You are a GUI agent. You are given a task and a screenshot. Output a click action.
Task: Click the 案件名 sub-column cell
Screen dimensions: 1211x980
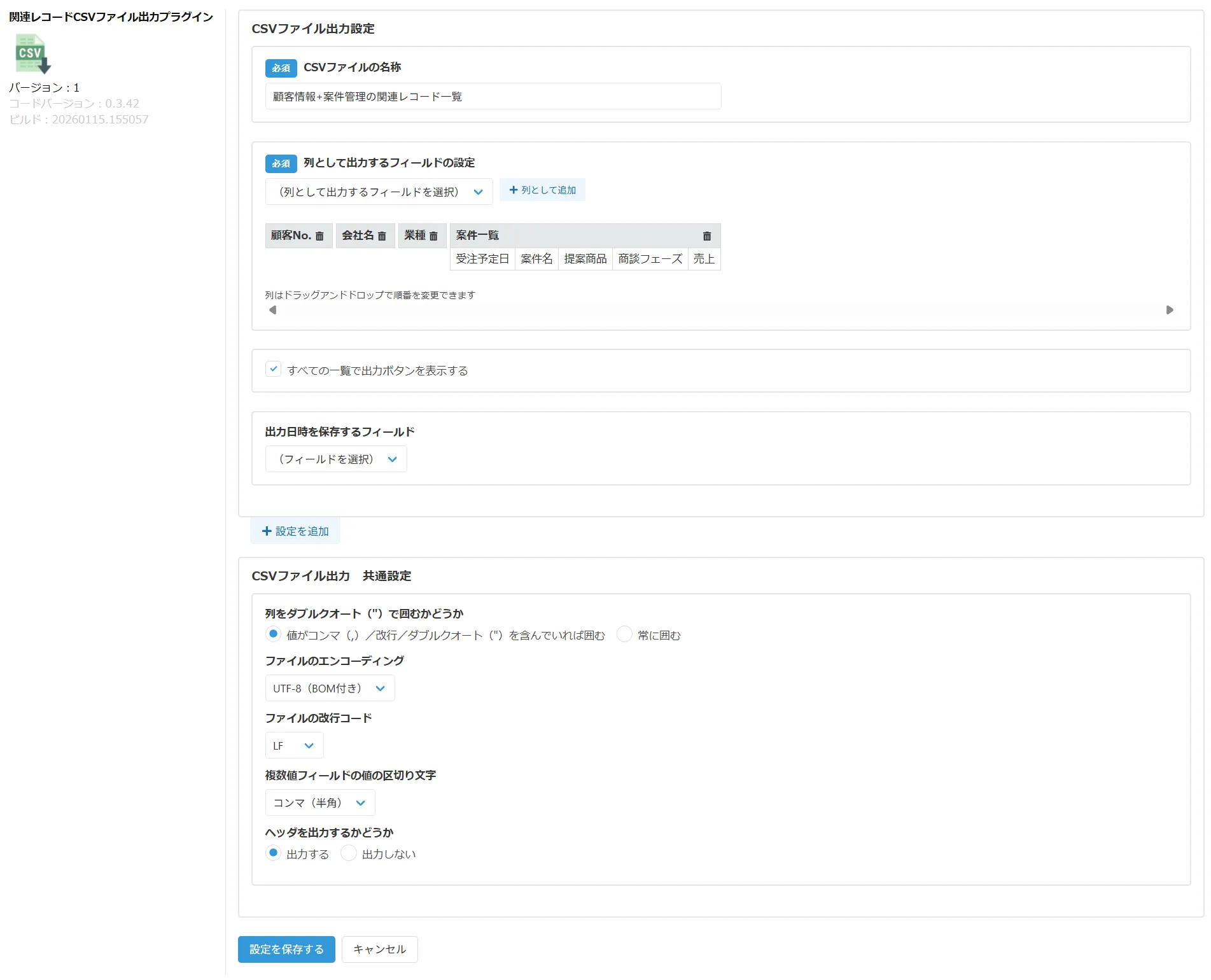536,259
